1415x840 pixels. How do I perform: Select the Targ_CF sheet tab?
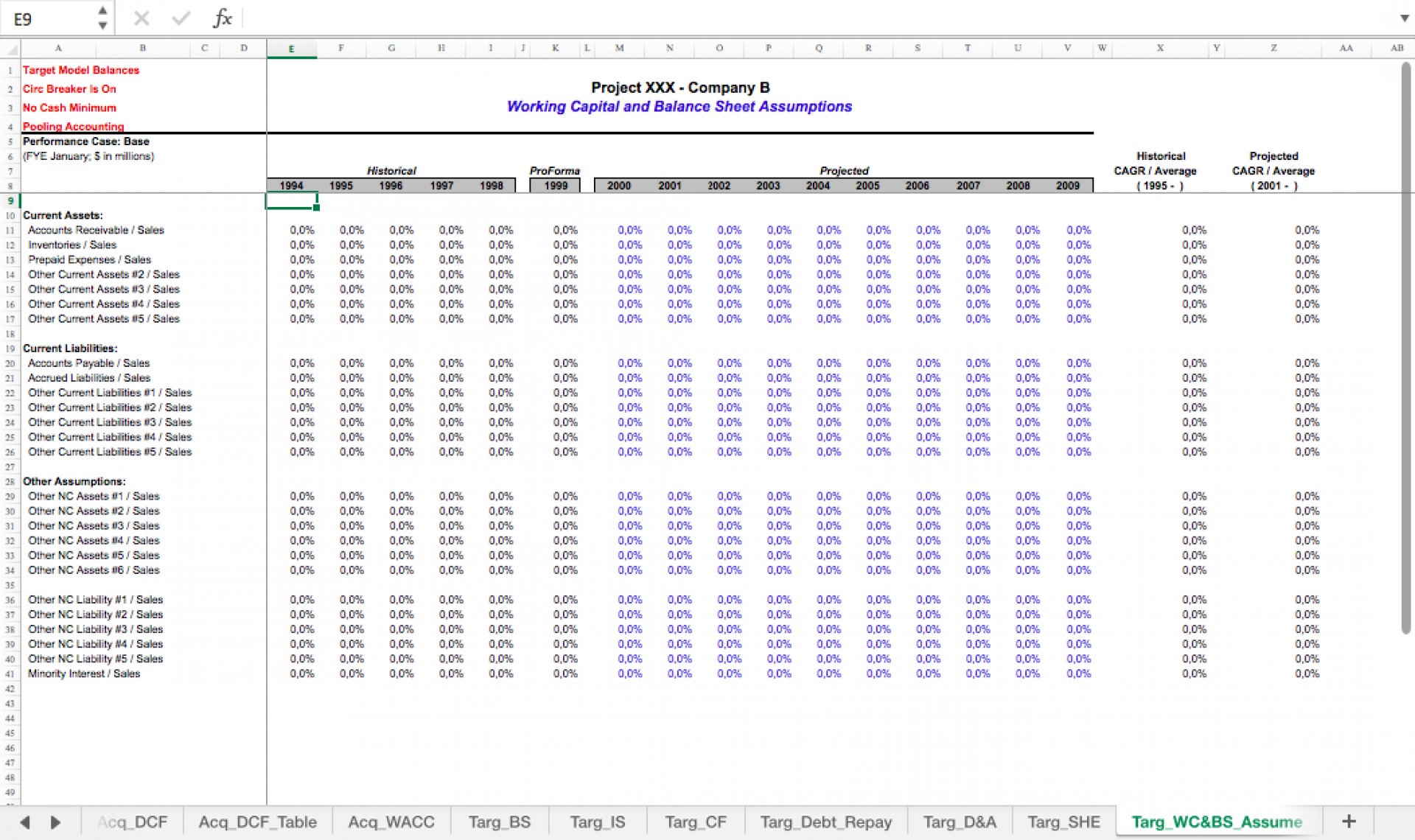(696, 822)
